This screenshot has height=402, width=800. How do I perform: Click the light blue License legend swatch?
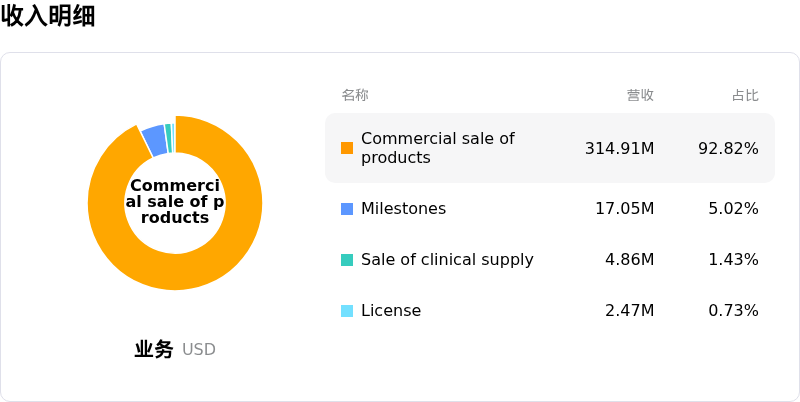pyautogui.click(x=347, y=311)
